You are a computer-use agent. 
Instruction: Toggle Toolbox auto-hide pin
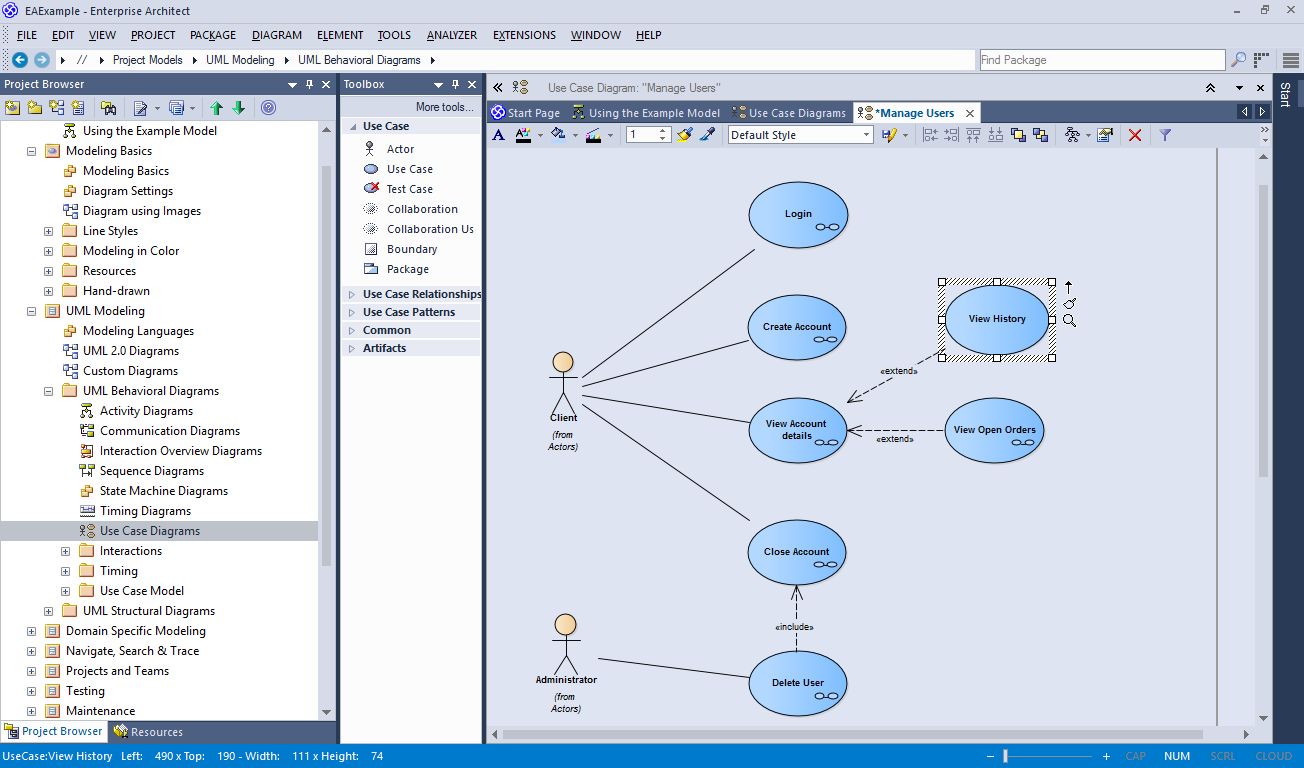[455, 85]
